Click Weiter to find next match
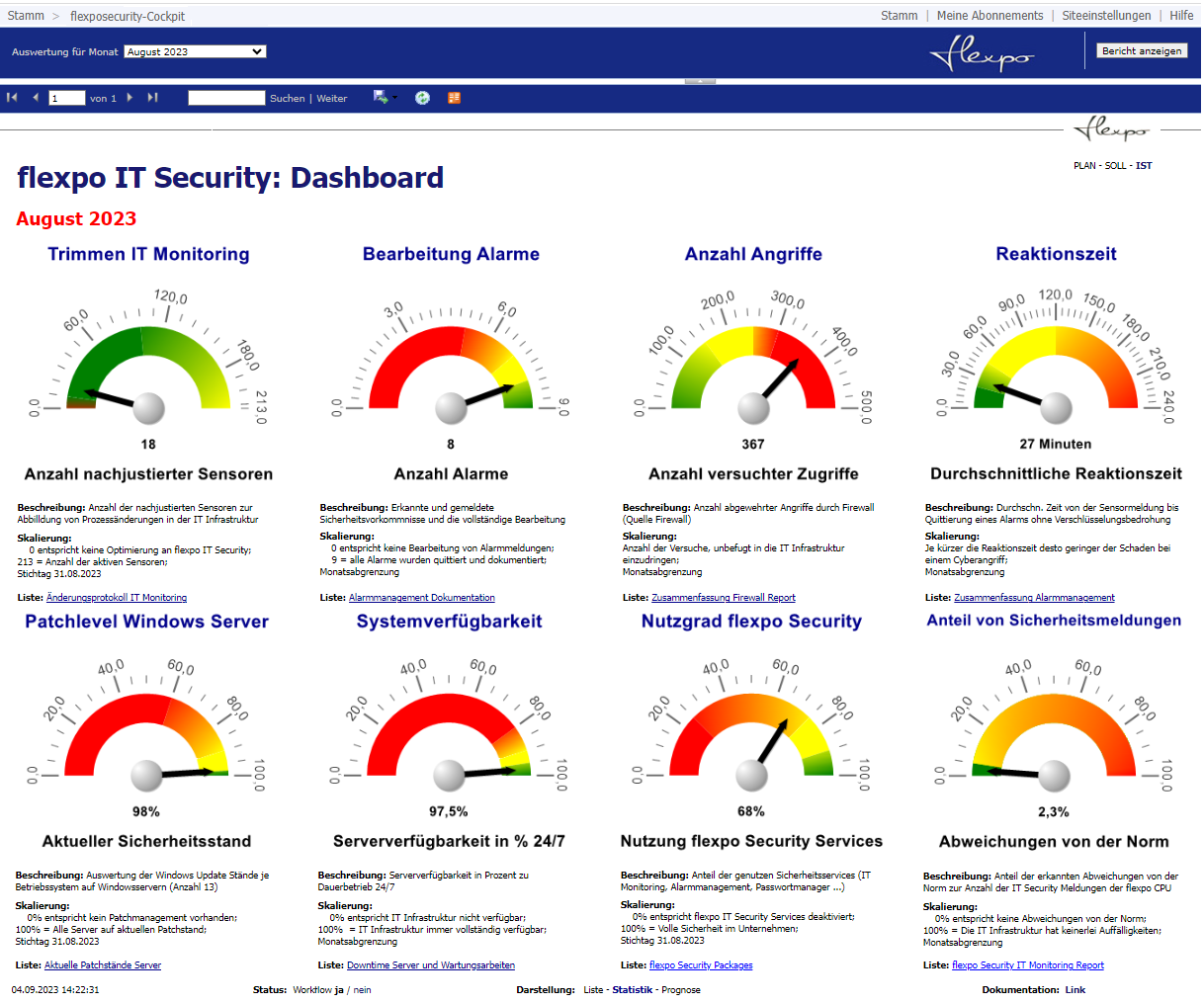1204x1004 pixels. (332, 99)
